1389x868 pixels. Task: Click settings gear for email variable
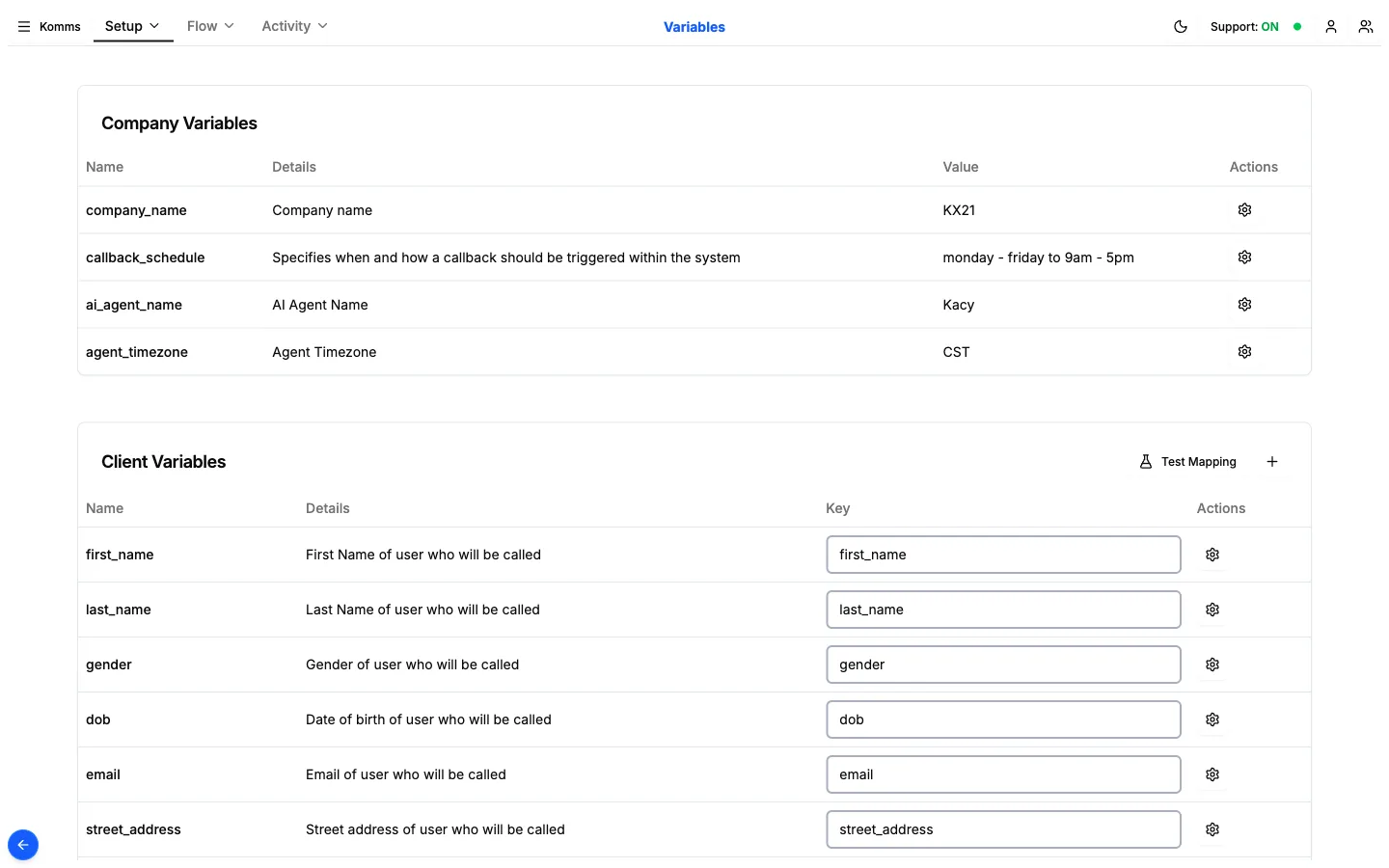click(x=1212, y=774)
